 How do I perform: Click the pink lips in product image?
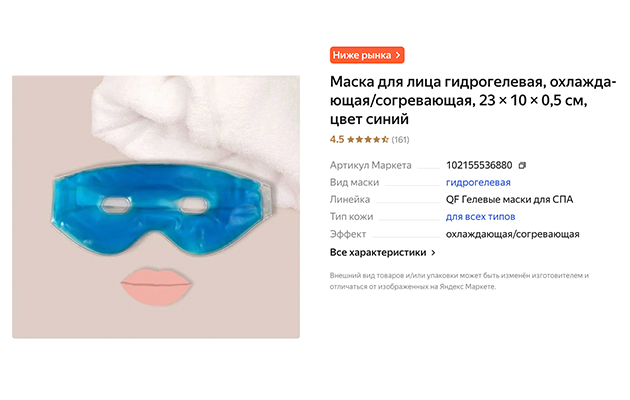click(x=156, y=287)
